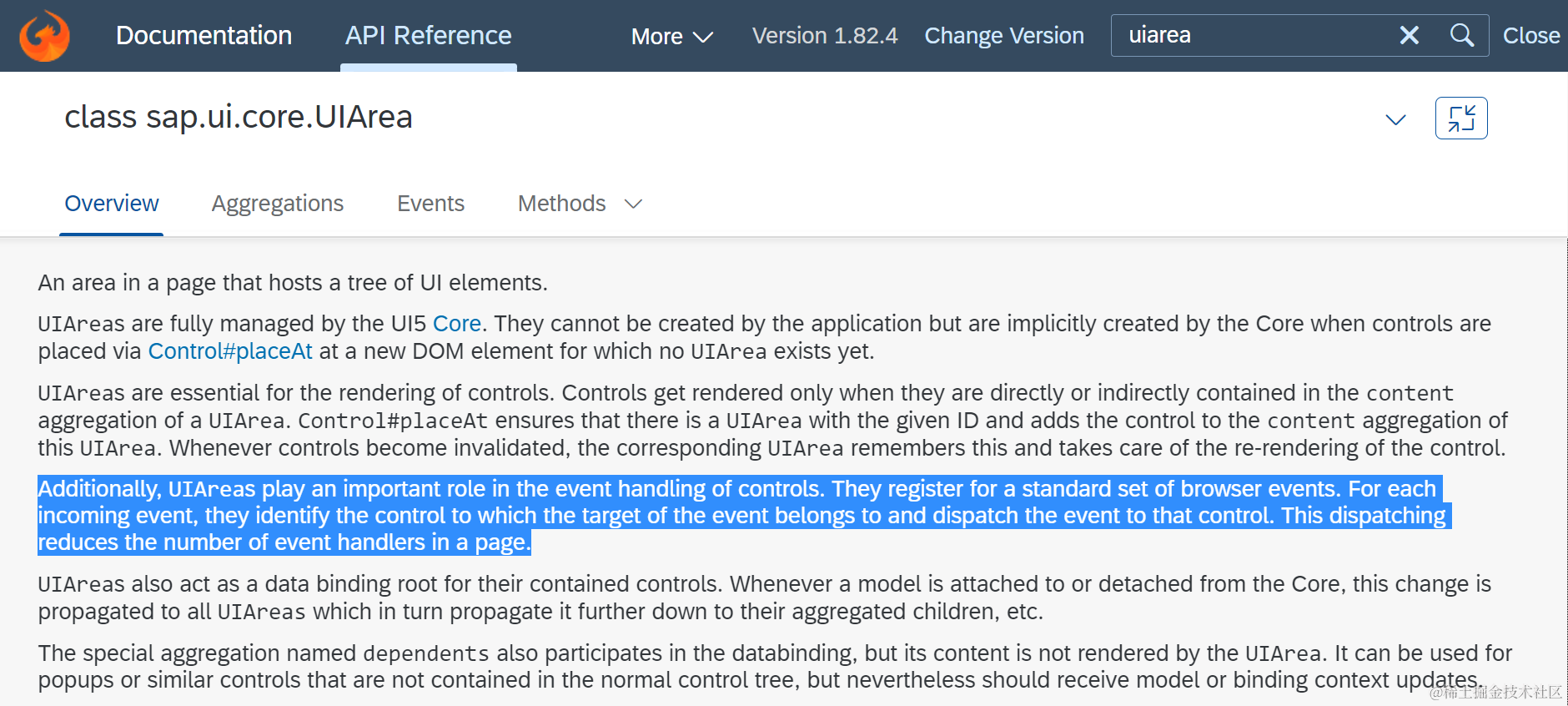Click the magnifying glass search icon

click(x=1461, y=35)
